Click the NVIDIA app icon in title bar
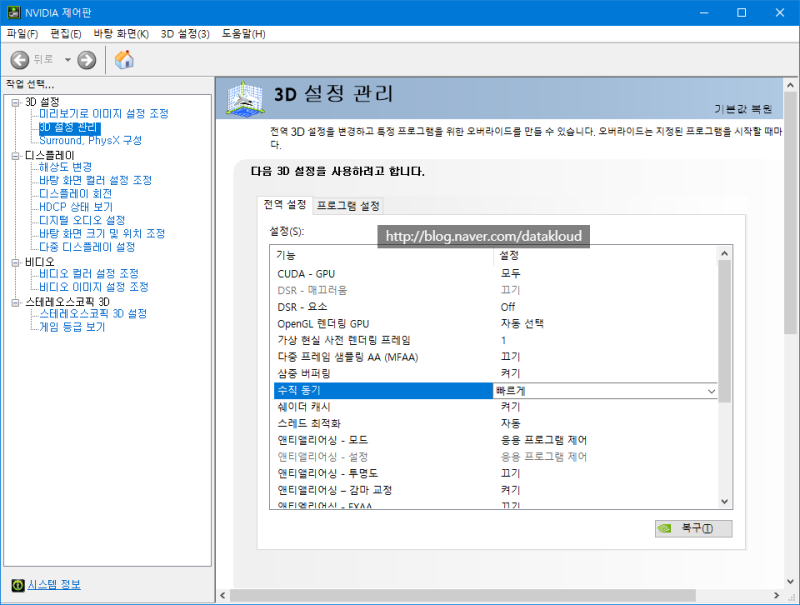This screenshot has height=605, width=800. [13, 12]
